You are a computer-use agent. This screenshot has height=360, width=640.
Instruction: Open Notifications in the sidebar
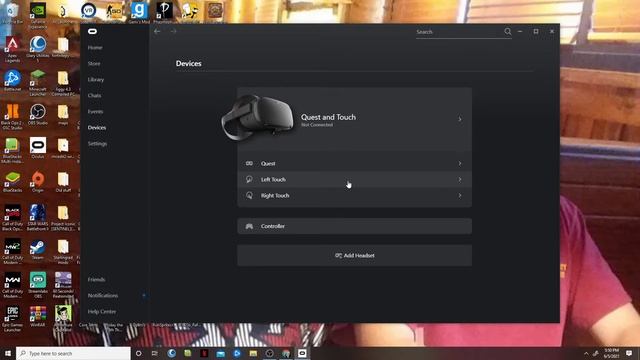(x=102, y=296)
